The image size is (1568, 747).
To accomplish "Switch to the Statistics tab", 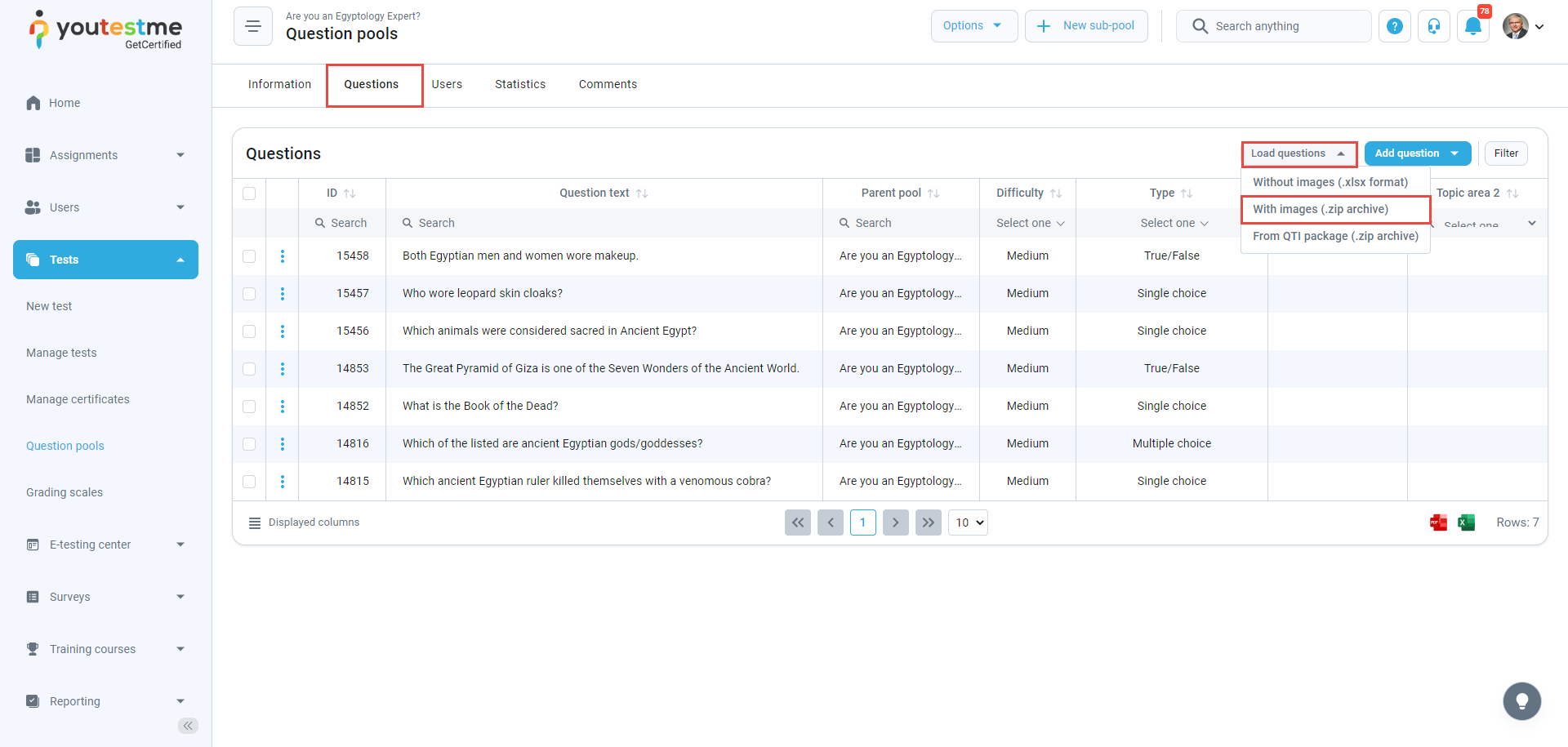I will pyautogui.click(x=519, y=84).
